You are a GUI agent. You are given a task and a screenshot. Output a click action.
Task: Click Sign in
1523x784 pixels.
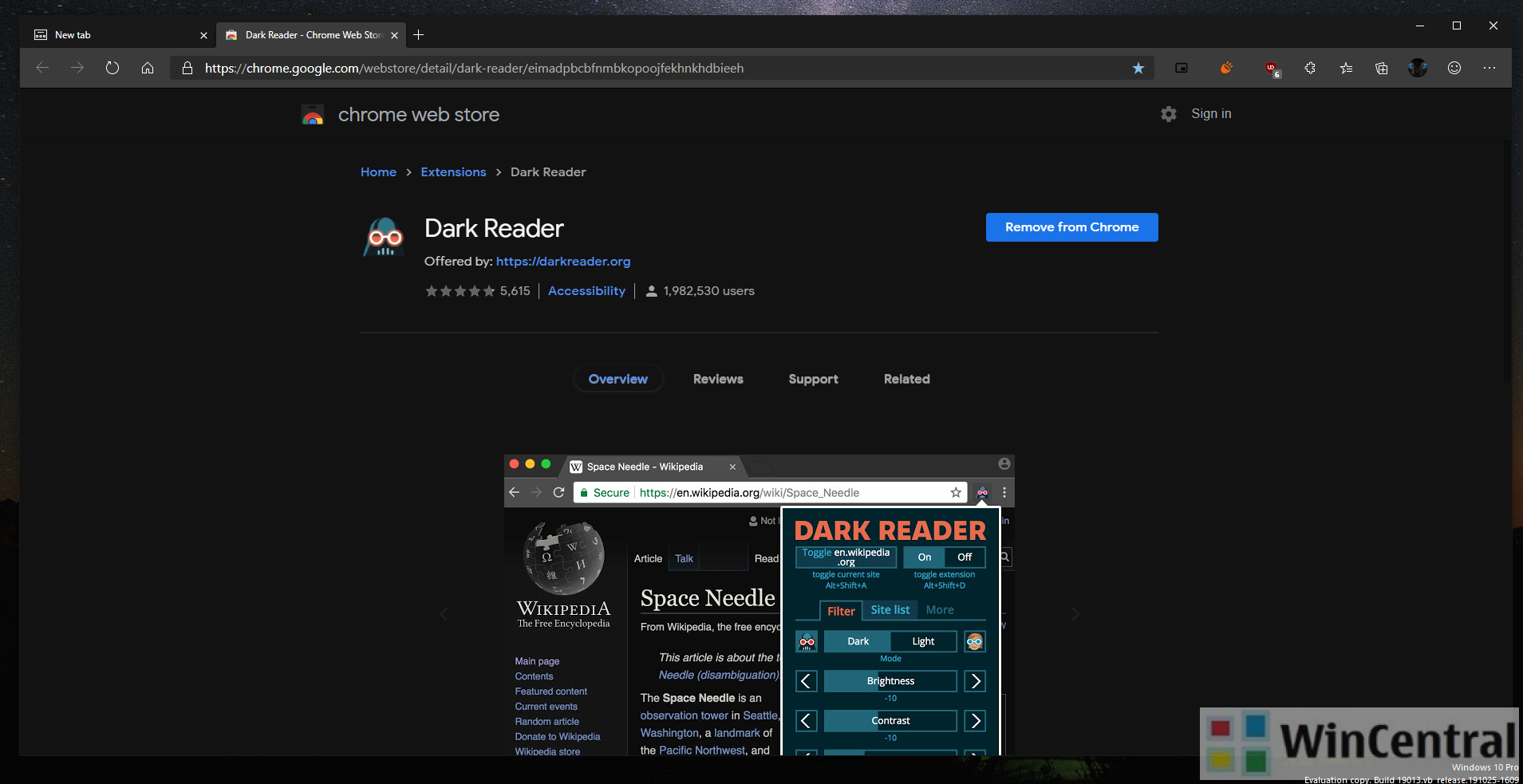click(1211, 114)
